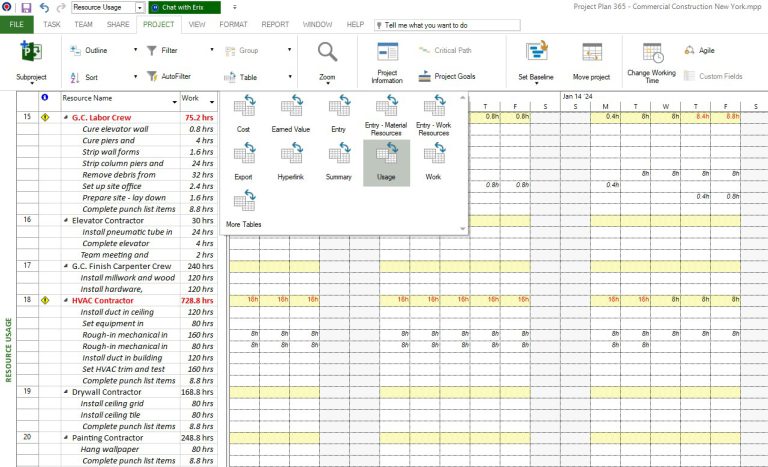
Task: Open Project Information
Action: (387, 62)
